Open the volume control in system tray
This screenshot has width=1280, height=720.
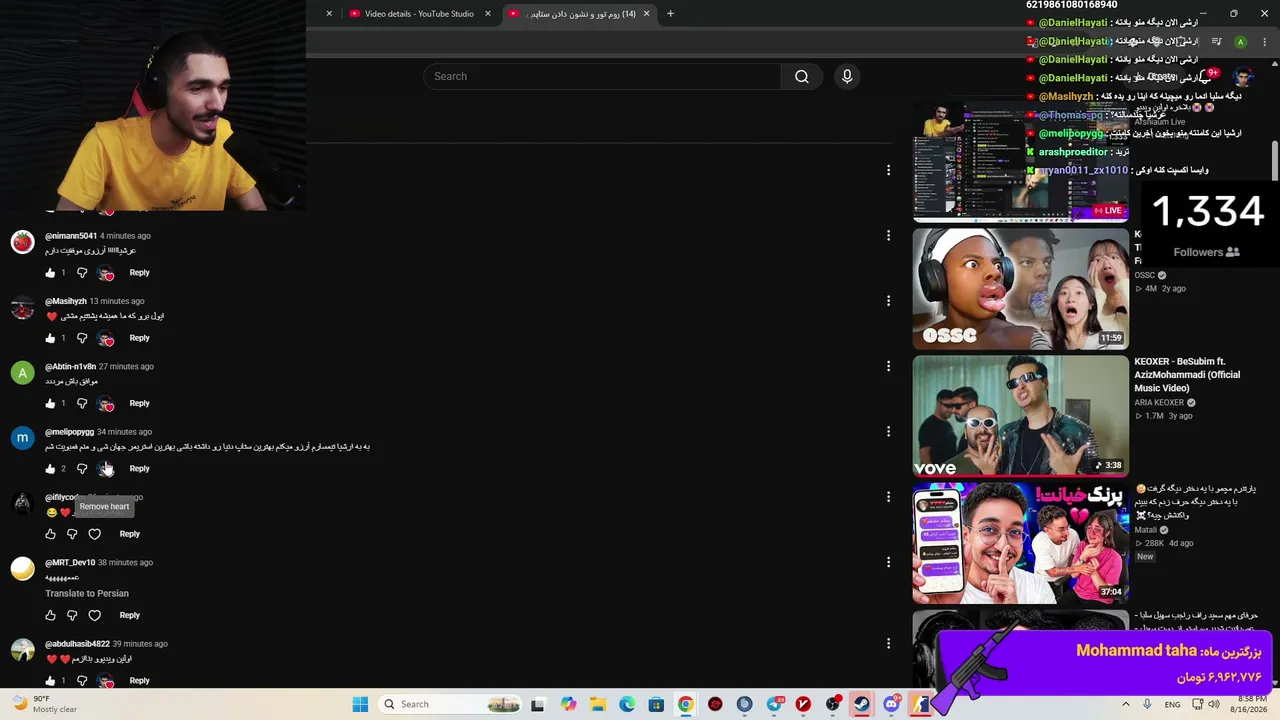(1213, 705)
